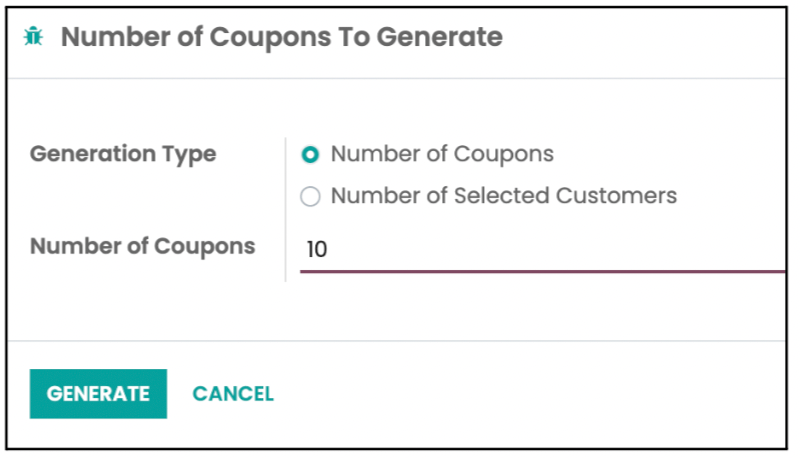Screen dimensions: 800x458
Task: Choose generation by number of coupons
Action: click(310, 155)
